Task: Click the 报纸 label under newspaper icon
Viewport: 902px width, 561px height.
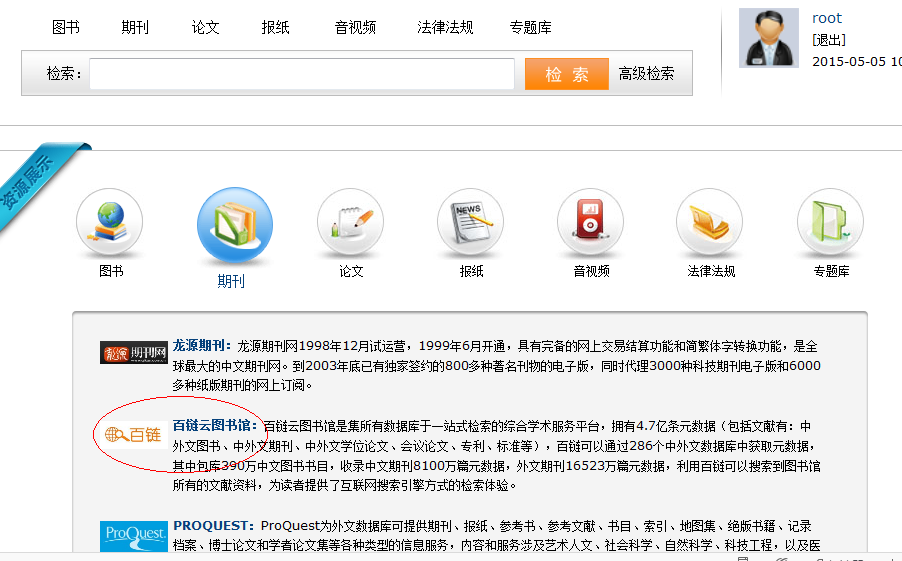Action: click(471, 271)
